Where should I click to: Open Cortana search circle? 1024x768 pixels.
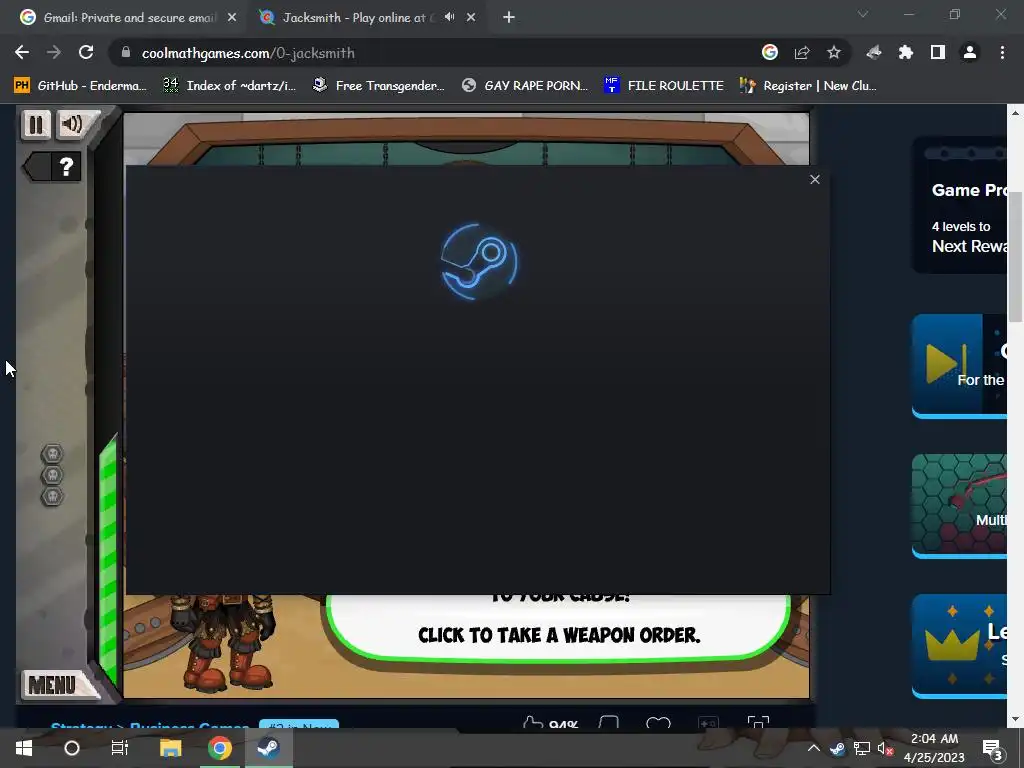click(72, 748)
